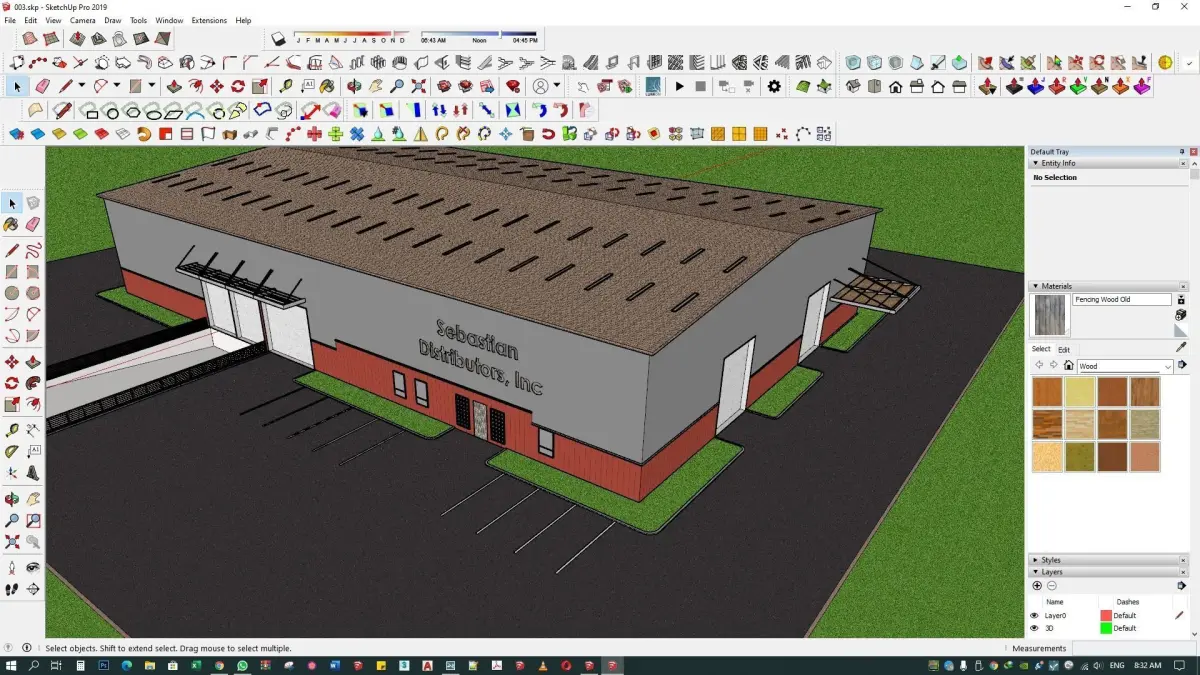Select the Move tool in top toolbar

(217, 86)
